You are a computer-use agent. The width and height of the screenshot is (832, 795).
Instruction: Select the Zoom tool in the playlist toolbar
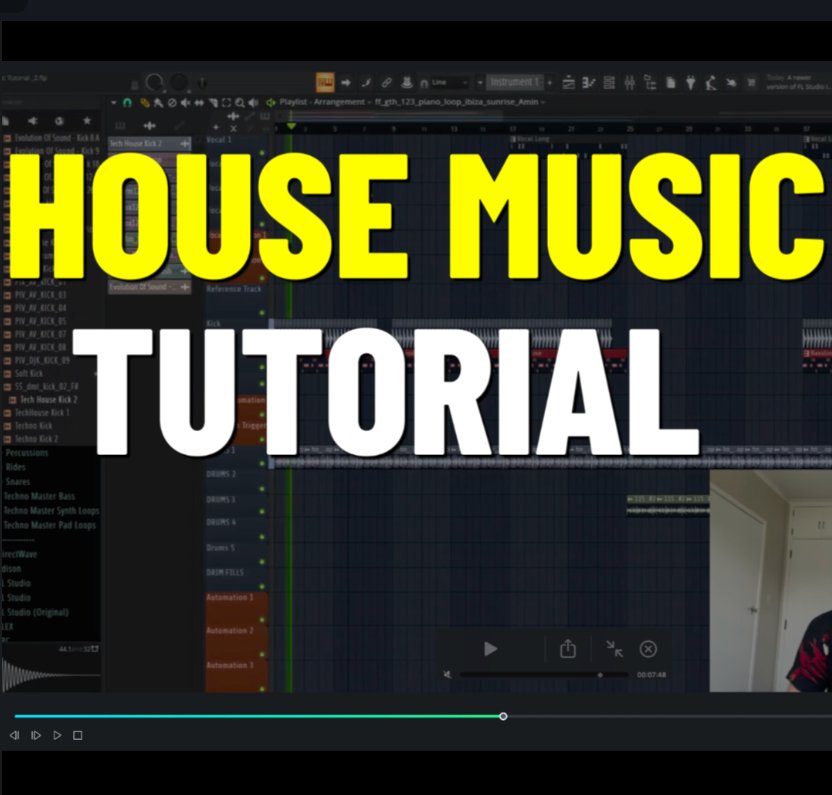[239, 103]
